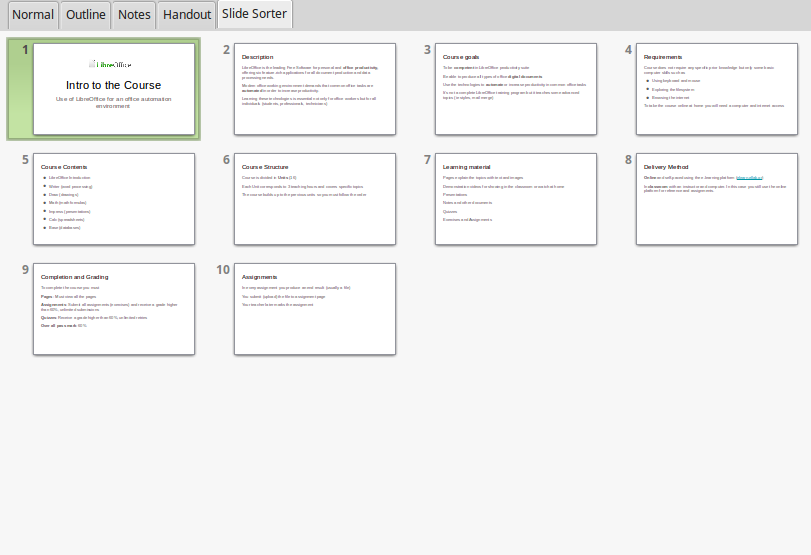The image size is (811, 555).
Task: Select the Completion and Grading slide
Action: [x=114, y=309]
